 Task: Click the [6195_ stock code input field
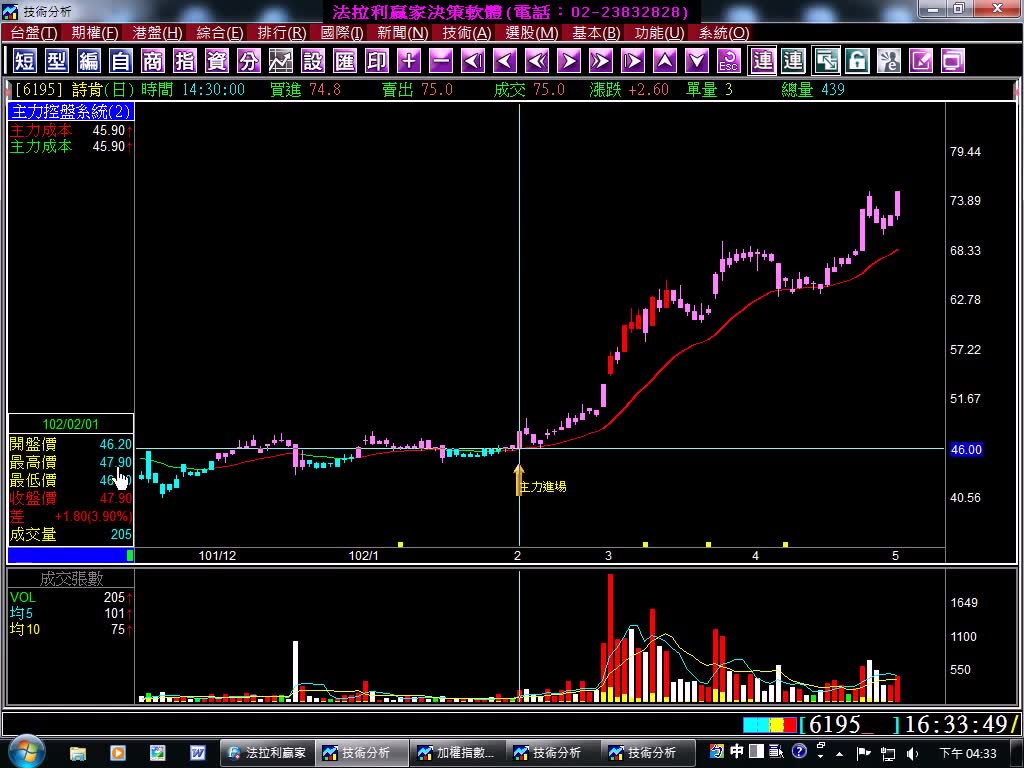(849, 724)
